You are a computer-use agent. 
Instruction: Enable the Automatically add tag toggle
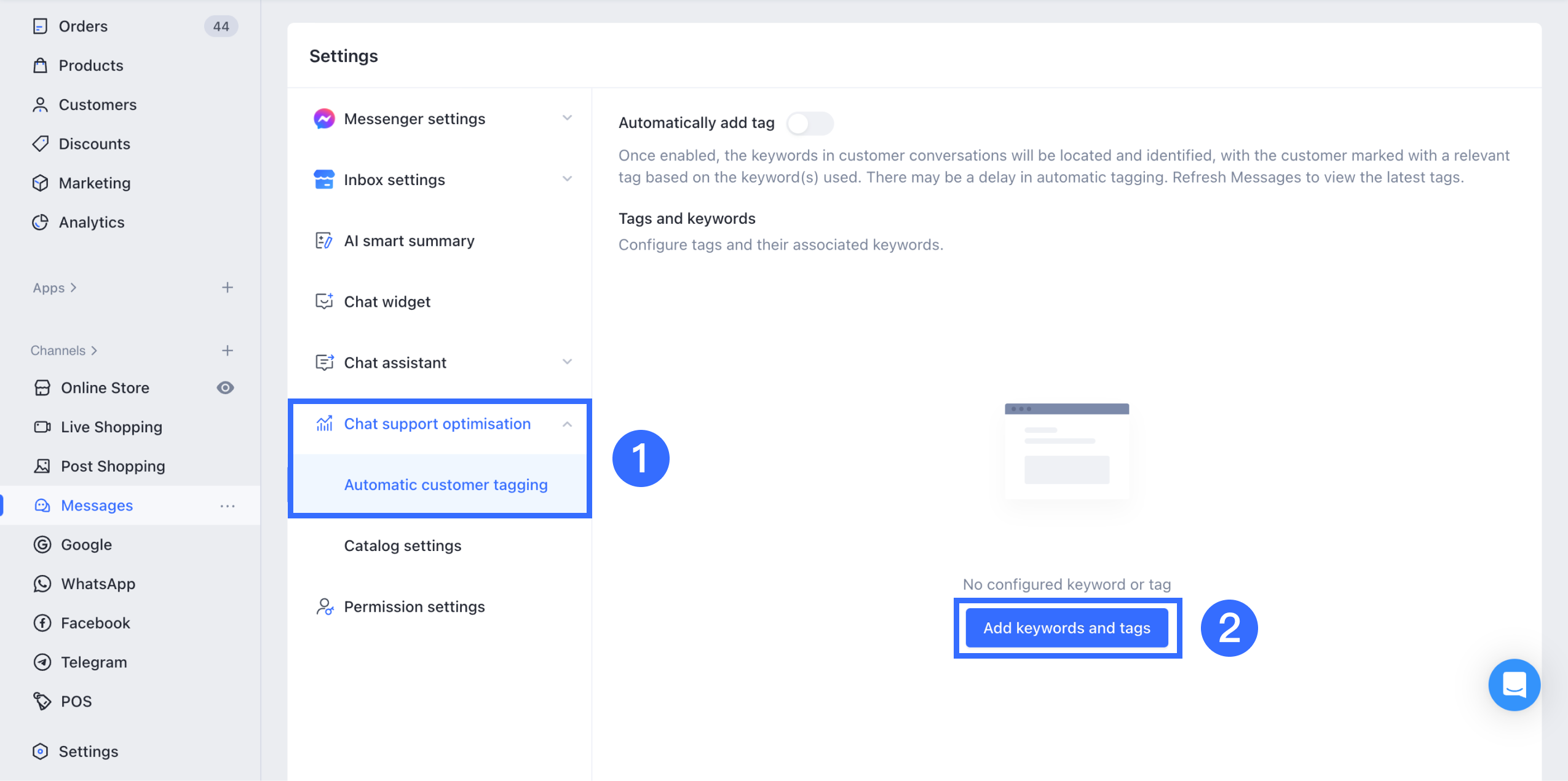[x=809, y=124]
